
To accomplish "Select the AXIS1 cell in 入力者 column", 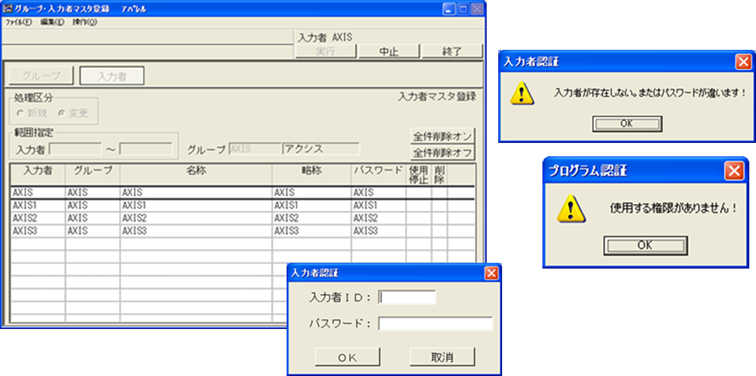I will [38, 206].
